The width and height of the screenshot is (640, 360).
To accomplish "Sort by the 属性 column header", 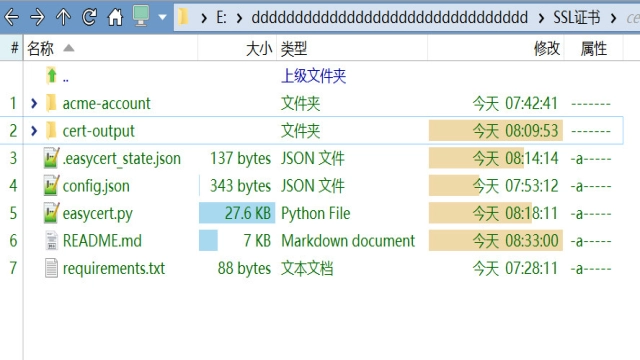I will (x=593, y=49).
